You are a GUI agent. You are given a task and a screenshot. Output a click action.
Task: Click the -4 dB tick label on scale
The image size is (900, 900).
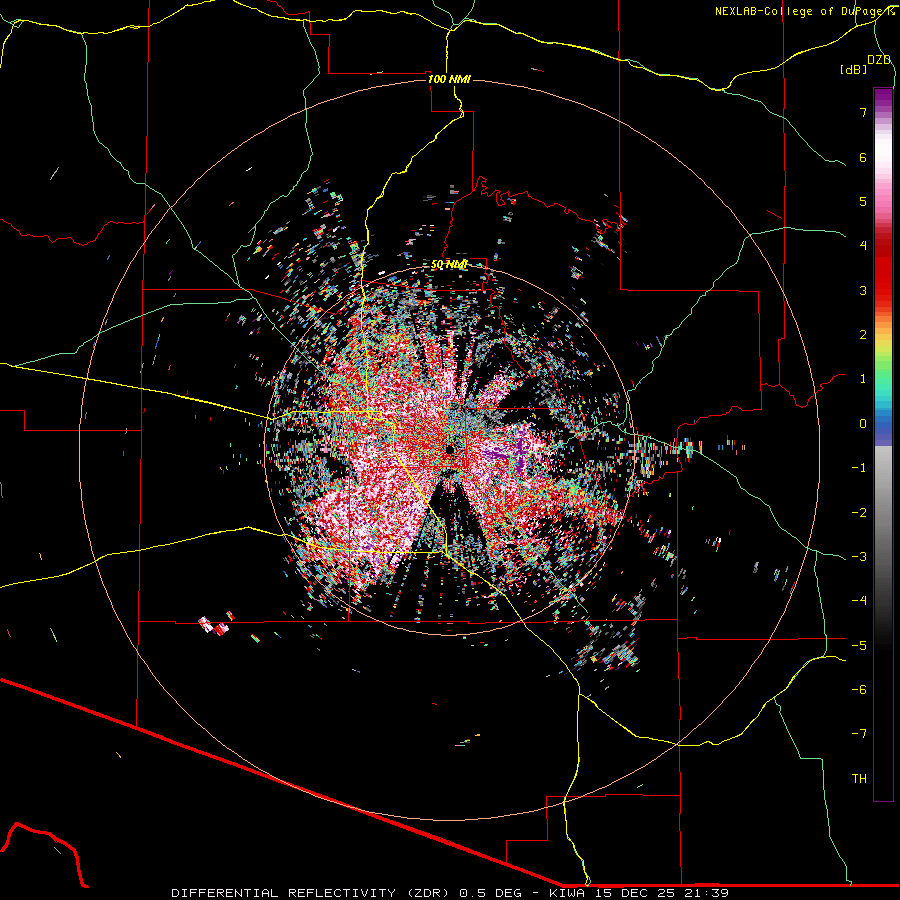(859, 600)
